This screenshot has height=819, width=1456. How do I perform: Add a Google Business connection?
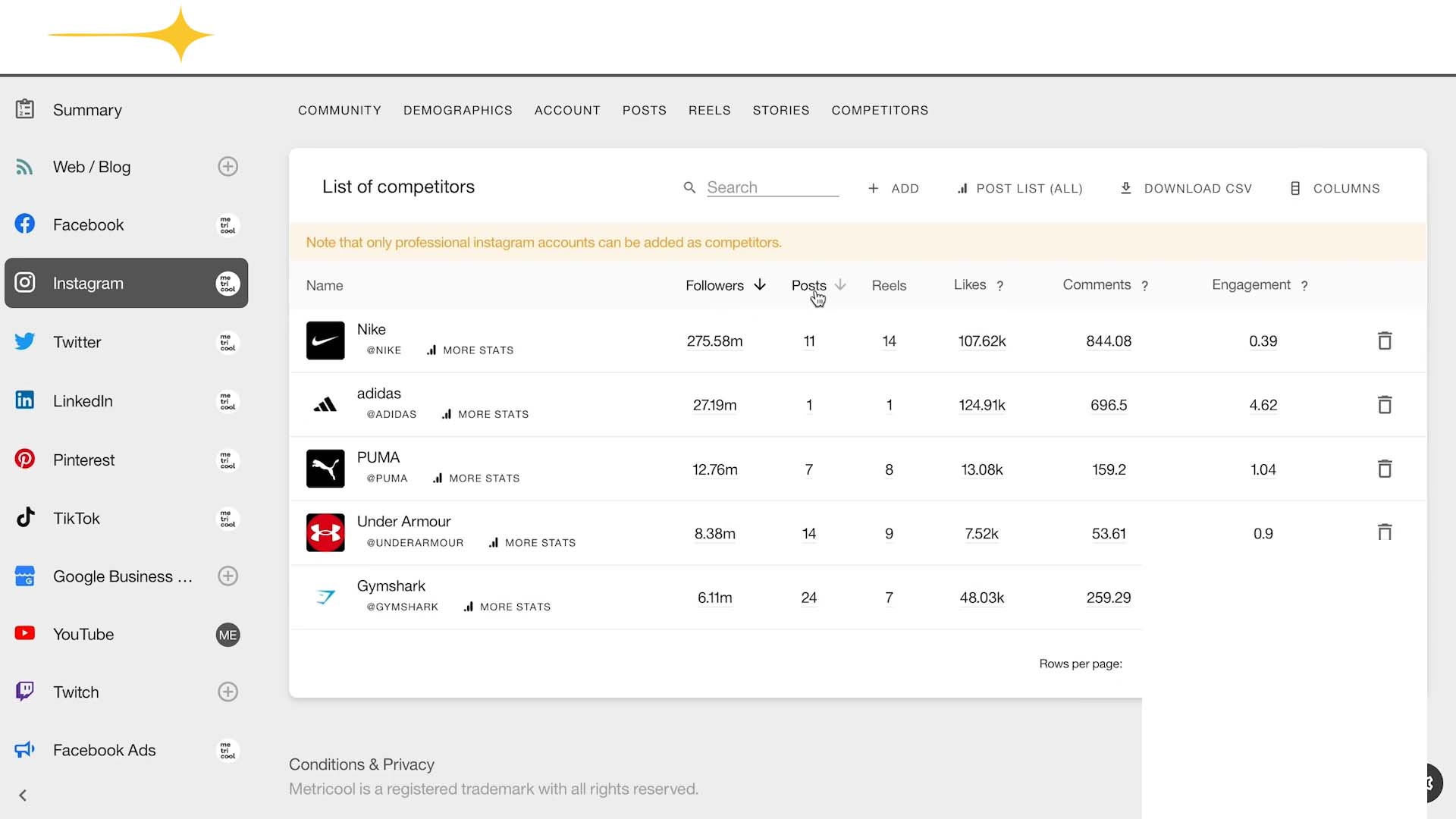tap(227, 576)
